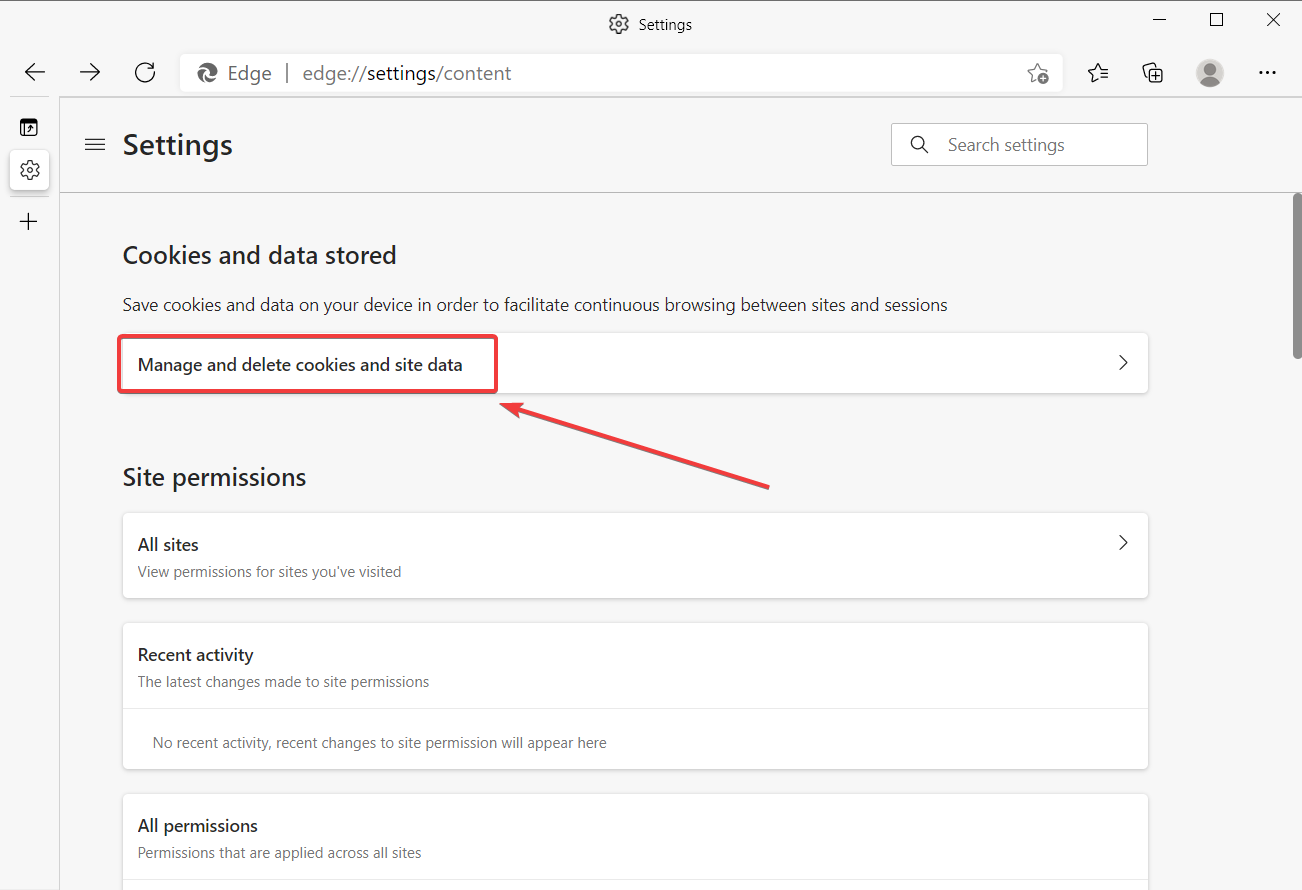Open Manage and delete cookies and site data
1302x890 pixels.
pos(300,364)
